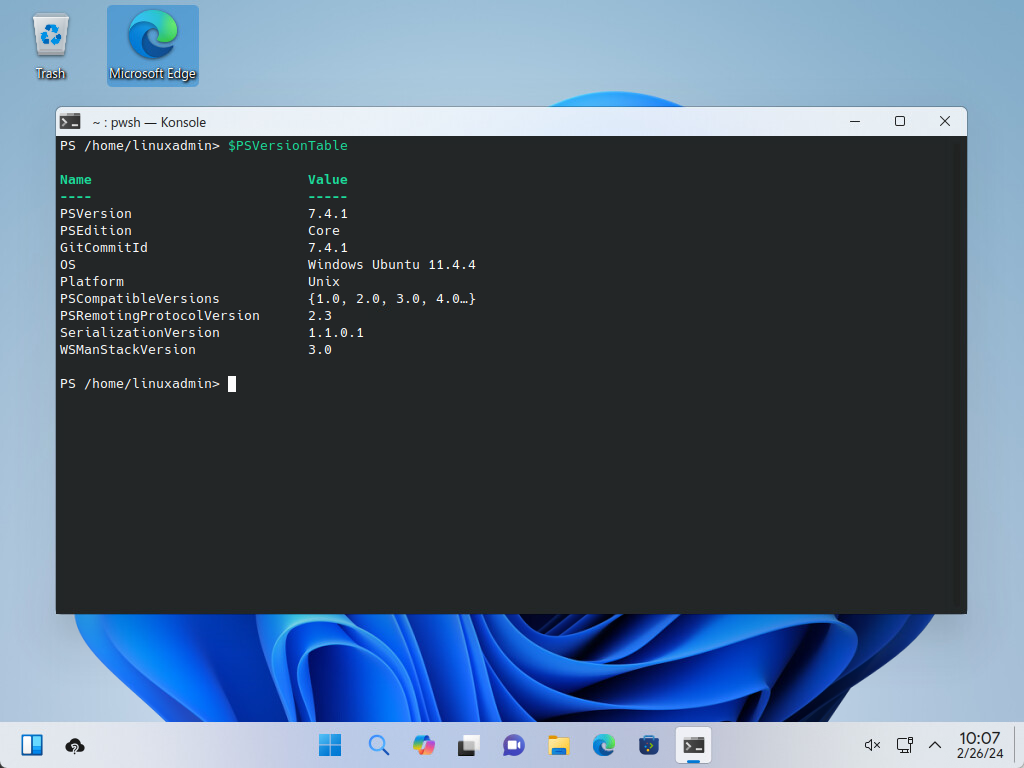Open File Explorer from the taskbar
This screenshot has width=1024, height=768.
tap(558, 745)
